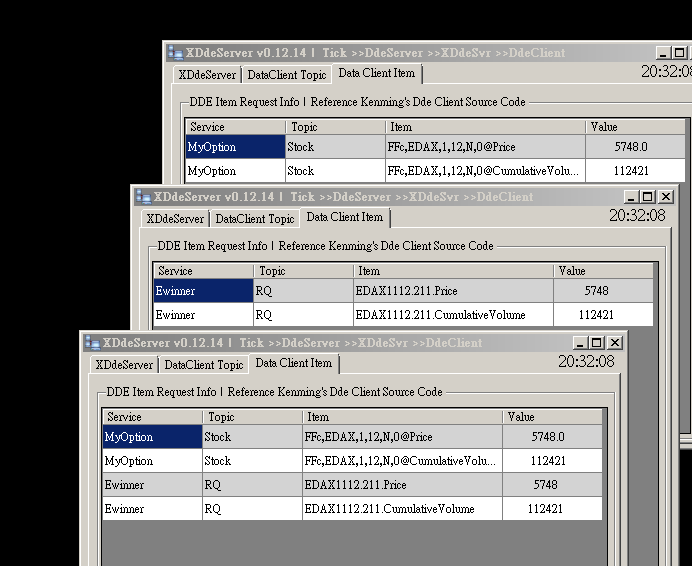This screenshot has width=692, height=566.
Task: Select FFc,EDAX,1,12,N,0@Price item in front window
Action: [402, 437]
